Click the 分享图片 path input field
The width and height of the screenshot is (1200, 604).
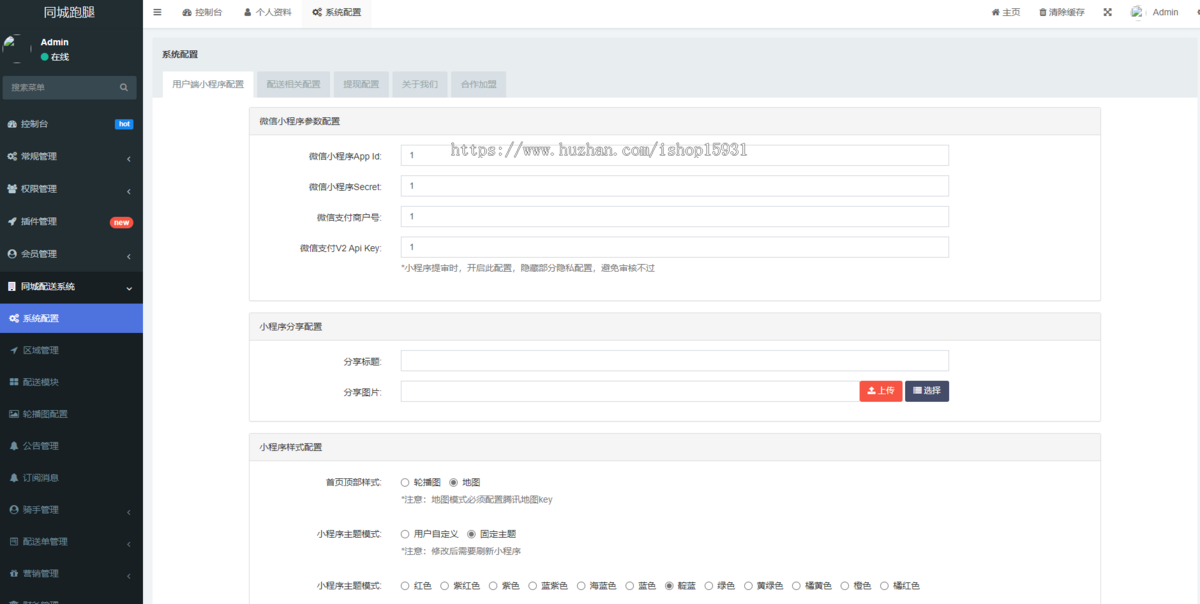point(630,391)
